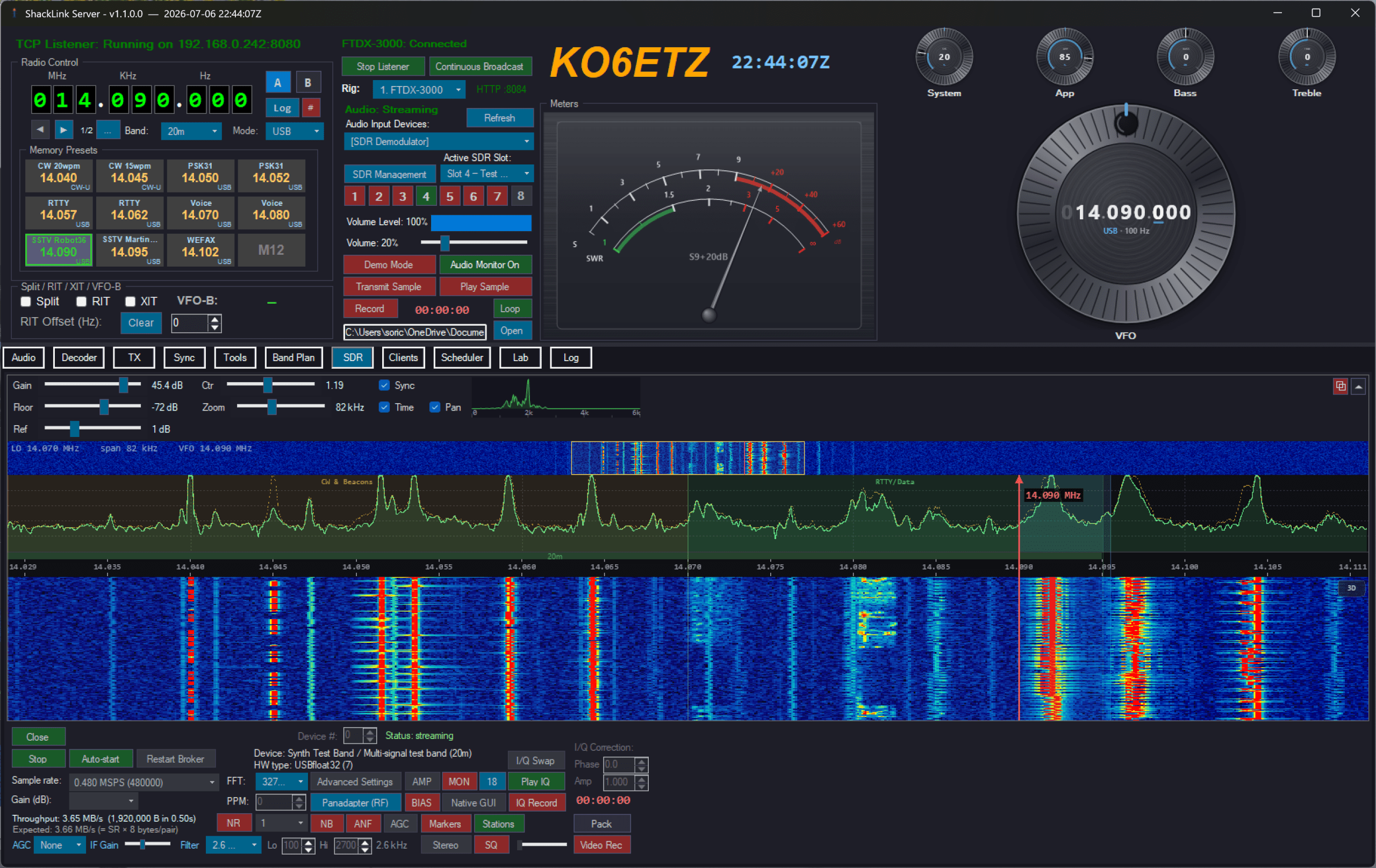Click the Treble knob
The height and width of the screenshot is (868, 1376).
1307,56
